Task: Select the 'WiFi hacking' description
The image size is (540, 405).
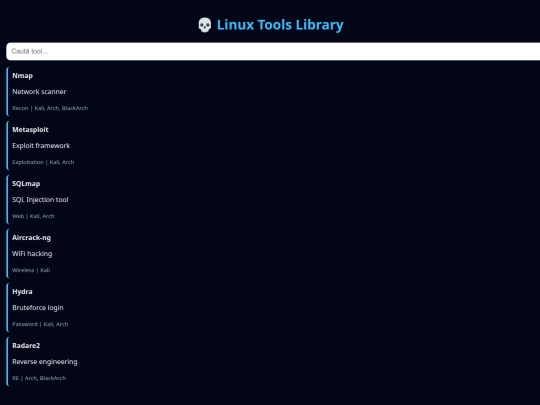Action: [32, 254]
